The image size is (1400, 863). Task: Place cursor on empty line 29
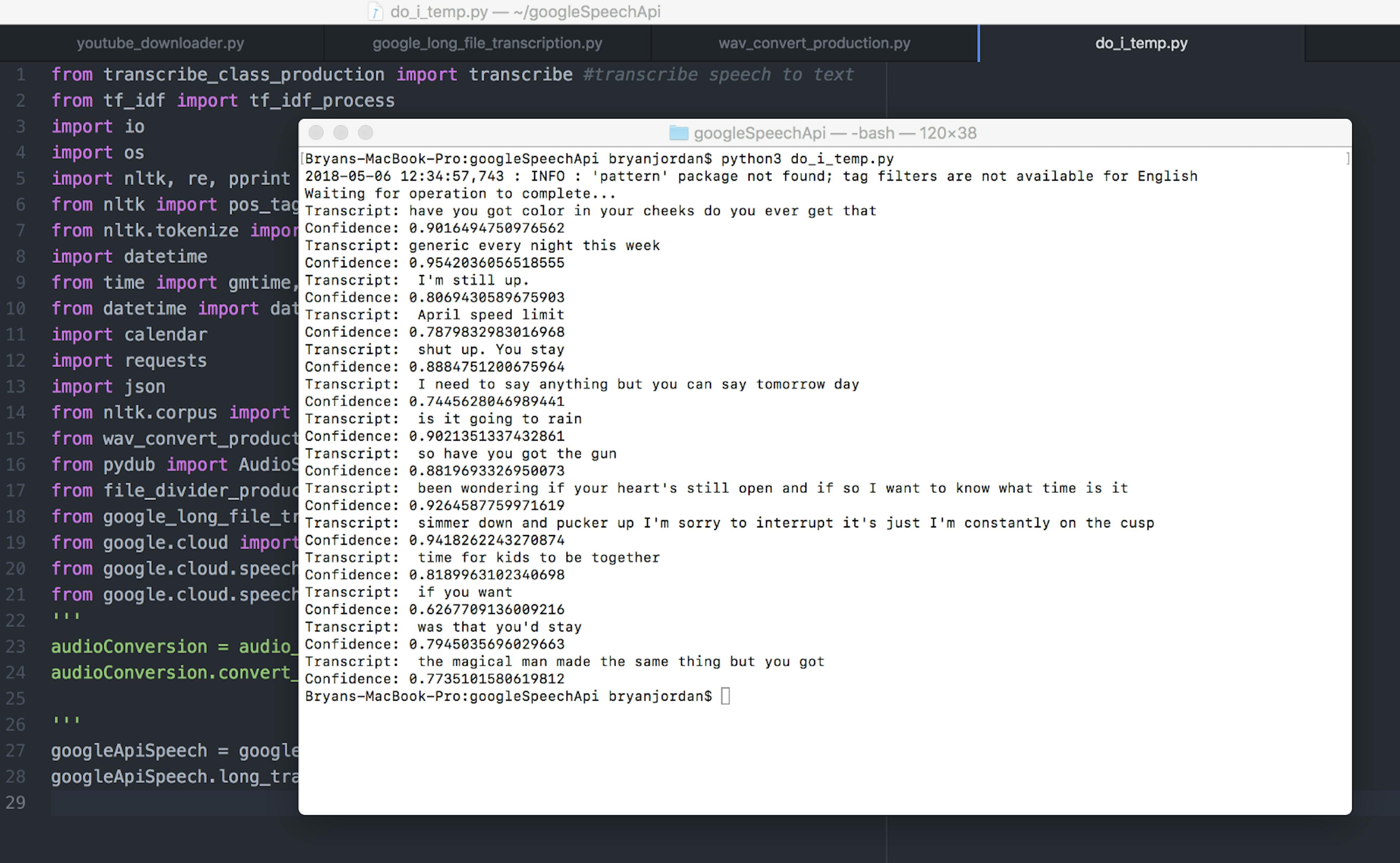point(171,802)
